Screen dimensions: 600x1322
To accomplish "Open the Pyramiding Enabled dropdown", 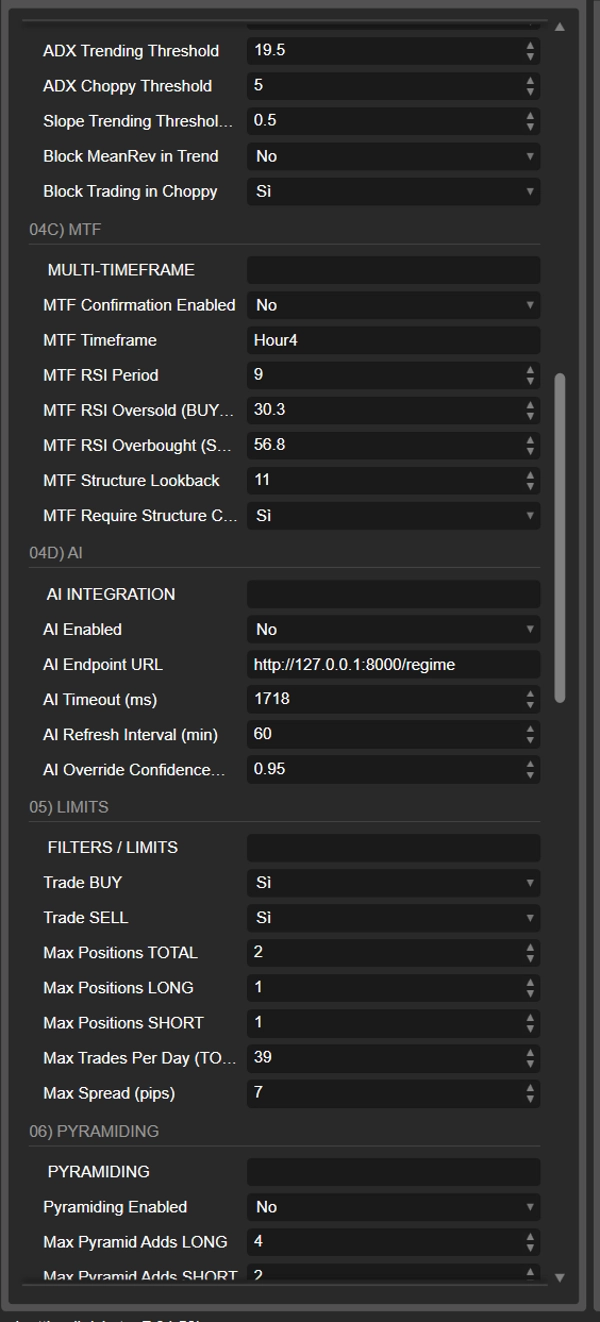I will click(392, 1207).
